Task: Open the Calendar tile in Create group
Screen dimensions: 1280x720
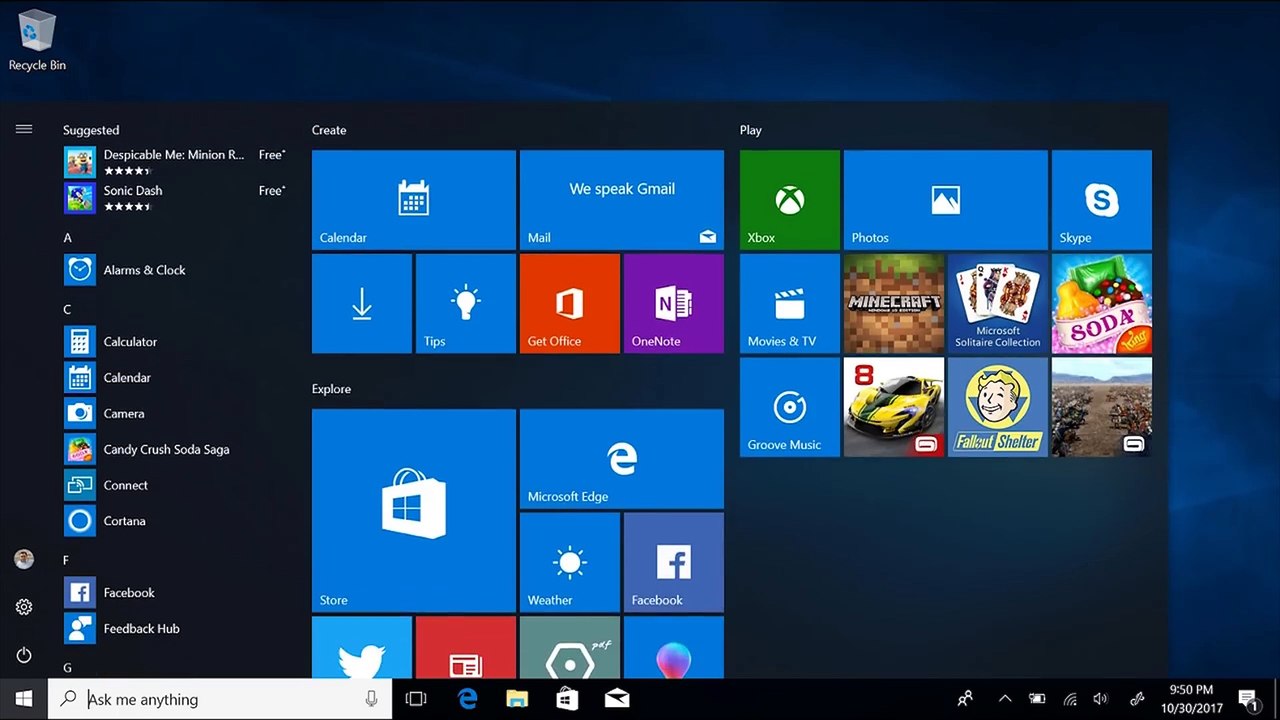Action: [414, 200]
